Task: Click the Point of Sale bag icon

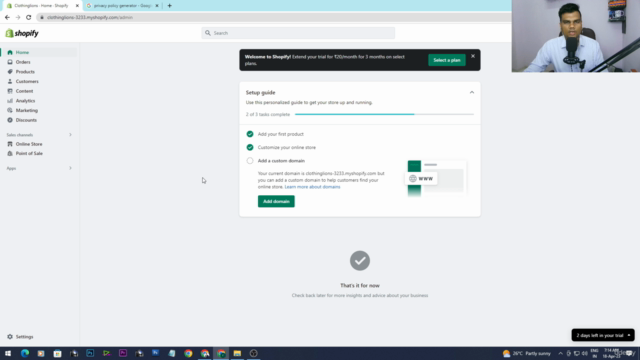Action: coord(10,153)
